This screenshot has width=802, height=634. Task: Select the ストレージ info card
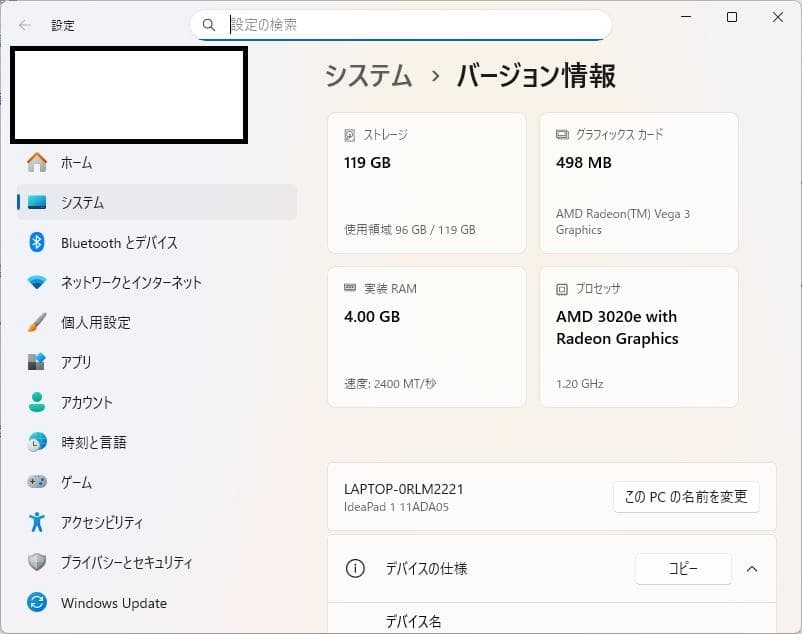pos(426,182)
